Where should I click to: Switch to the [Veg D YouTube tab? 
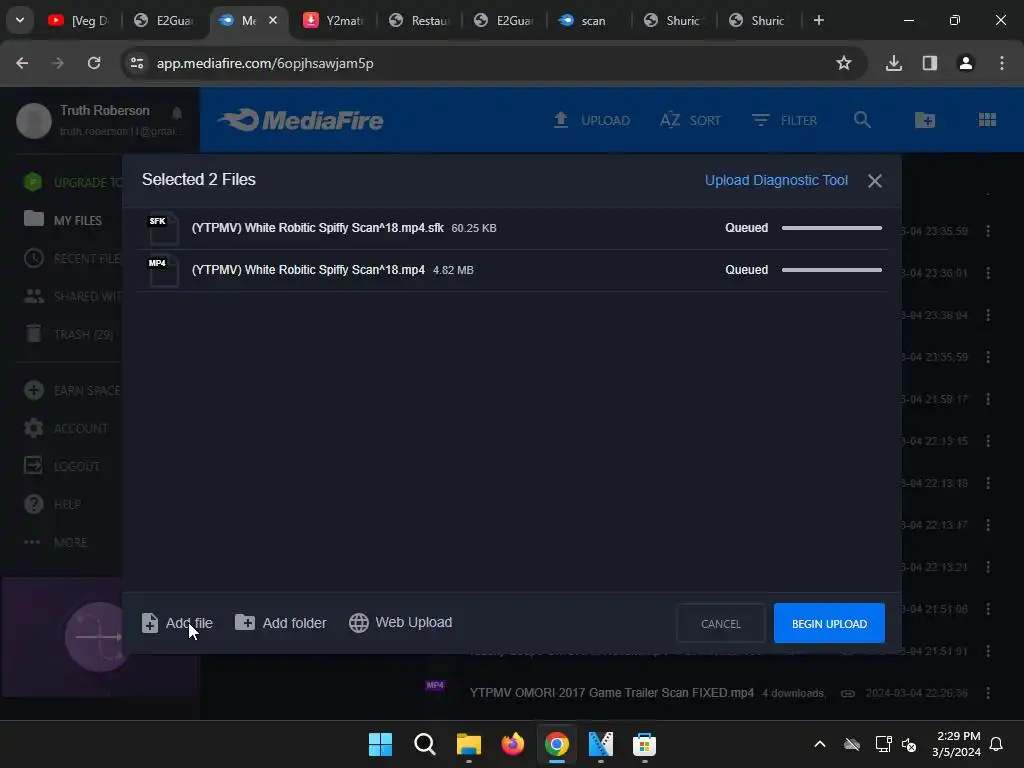[78, 21]
